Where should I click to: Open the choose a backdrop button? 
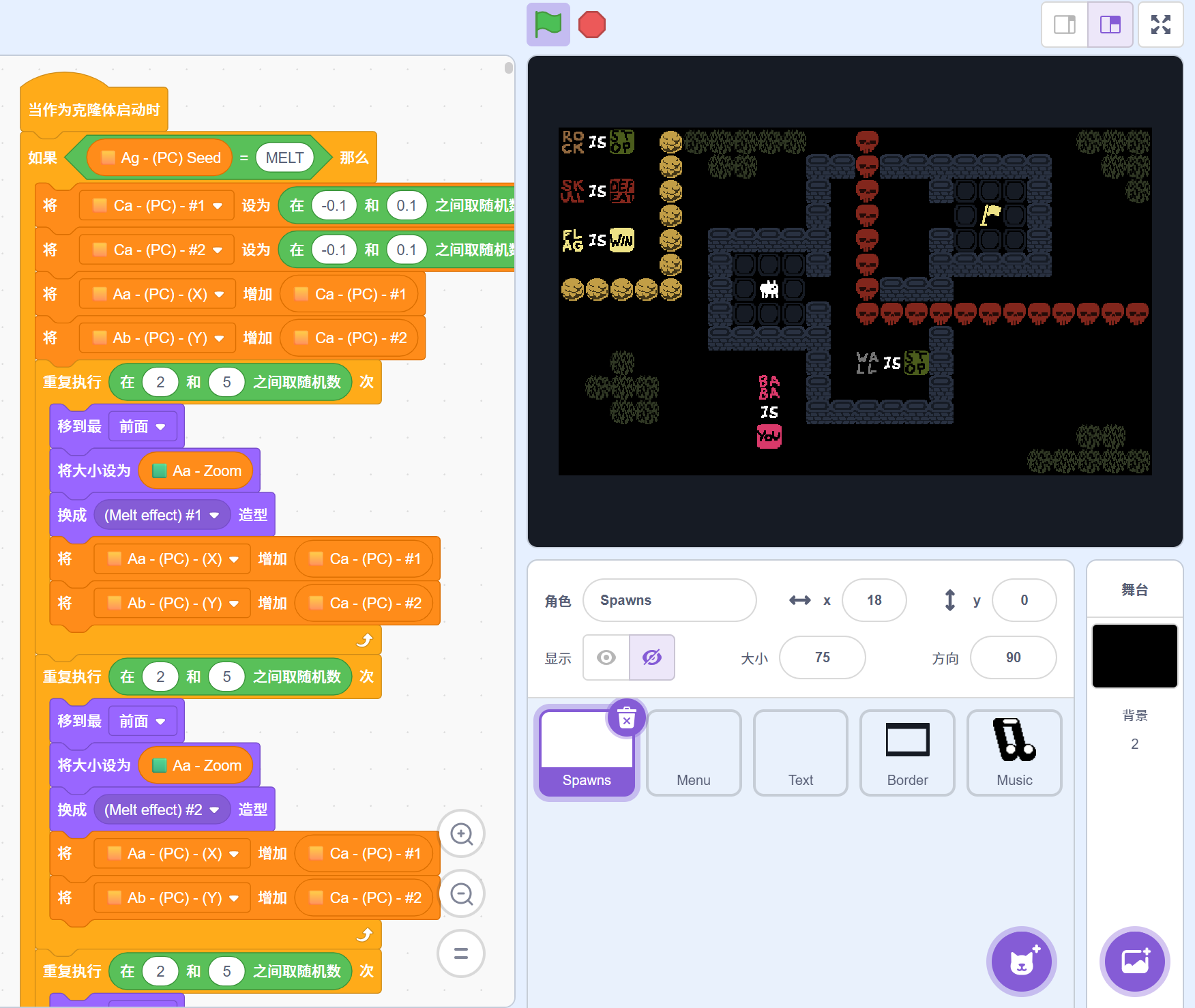click(1135, 962)
